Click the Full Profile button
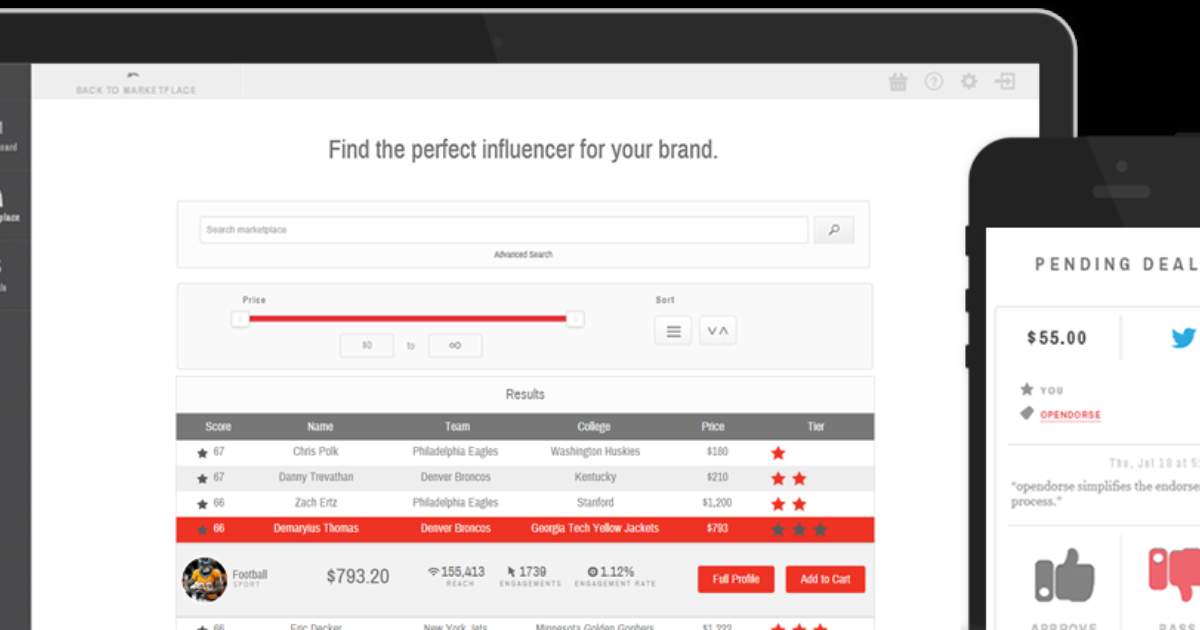The height and width of the screenshot is (630, 1200). pyautogui.click(x=735, y=579)
